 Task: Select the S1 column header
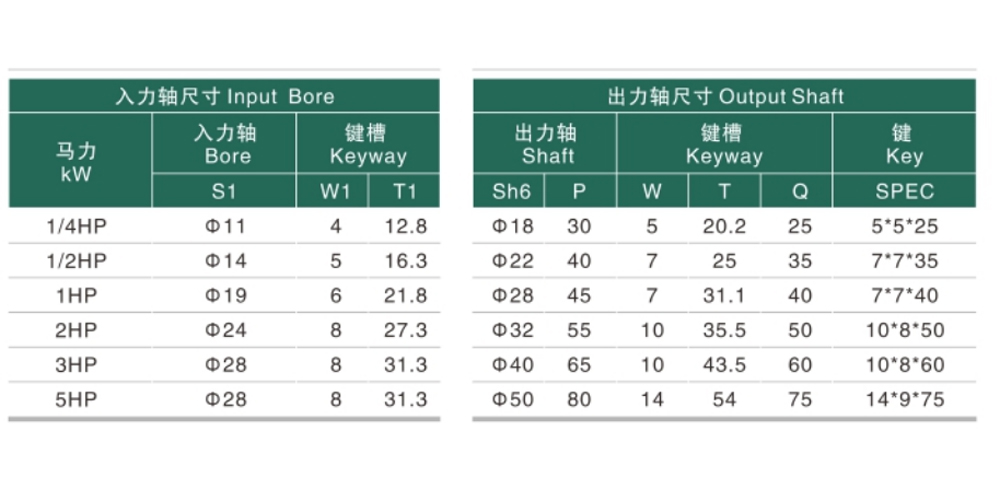pos(224,191)
